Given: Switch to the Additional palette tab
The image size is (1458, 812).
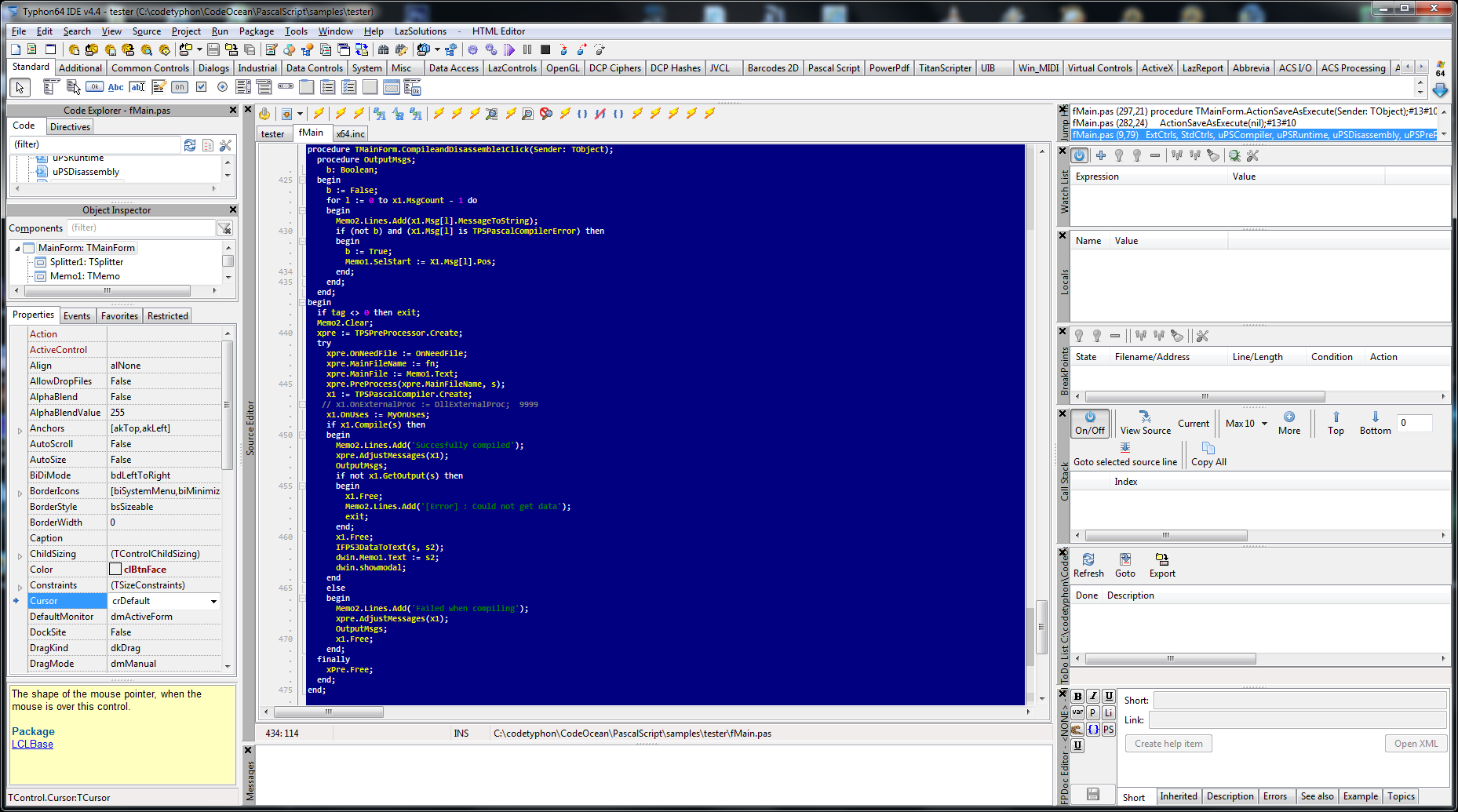Looking at the screenshot, I should pyautogui.click(x=80, y=68).
